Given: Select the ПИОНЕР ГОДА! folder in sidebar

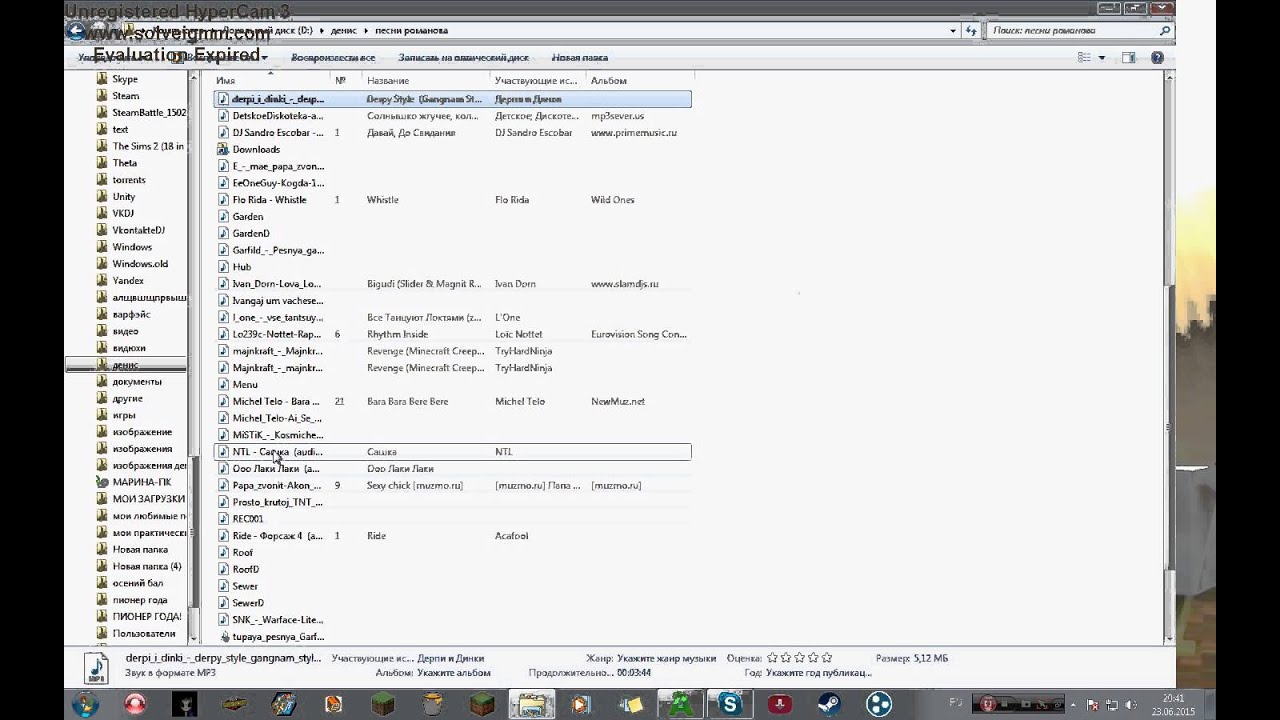Looking at the screenshot, I should tap(147, 616).
